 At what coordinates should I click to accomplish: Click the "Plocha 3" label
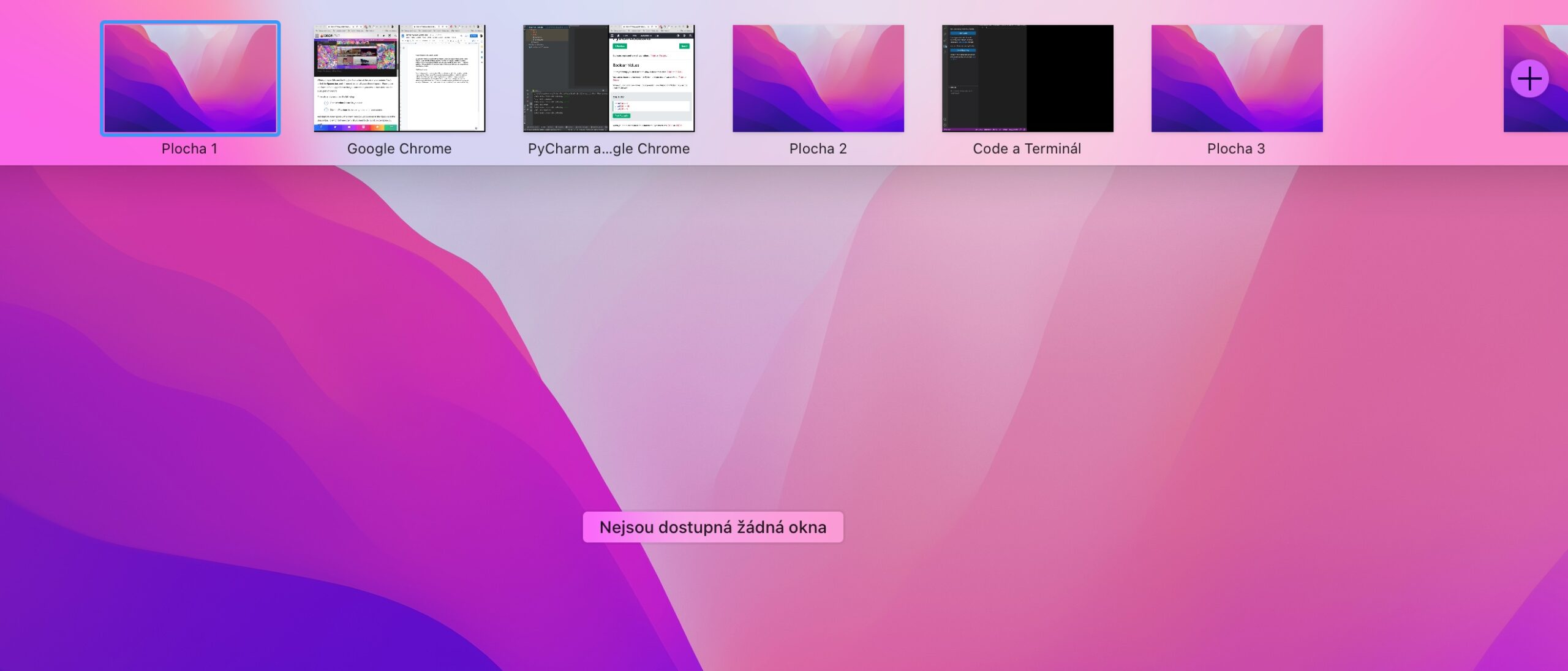[1236, 149]
